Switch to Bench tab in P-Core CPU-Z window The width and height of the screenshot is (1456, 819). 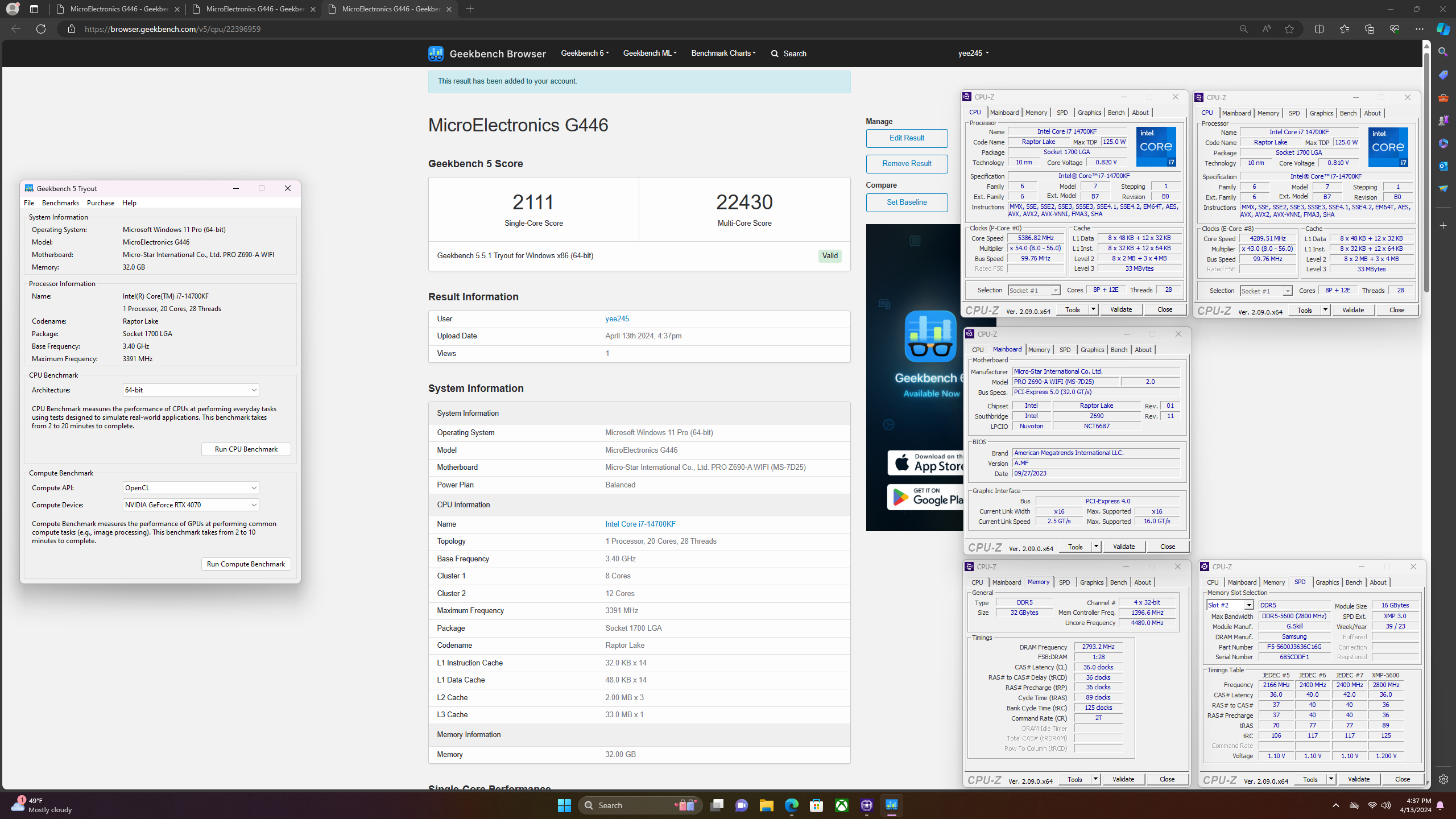click(x=1116, y=113)
